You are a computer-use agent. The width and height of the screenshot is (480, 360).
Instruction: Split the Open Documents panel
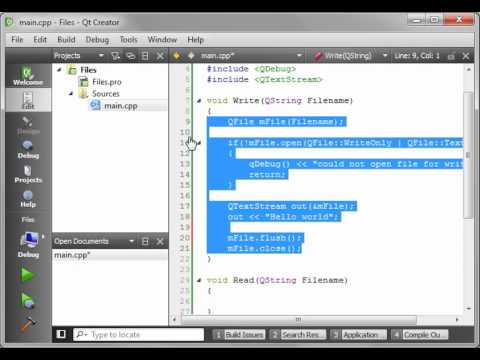[x=145, y=241]
